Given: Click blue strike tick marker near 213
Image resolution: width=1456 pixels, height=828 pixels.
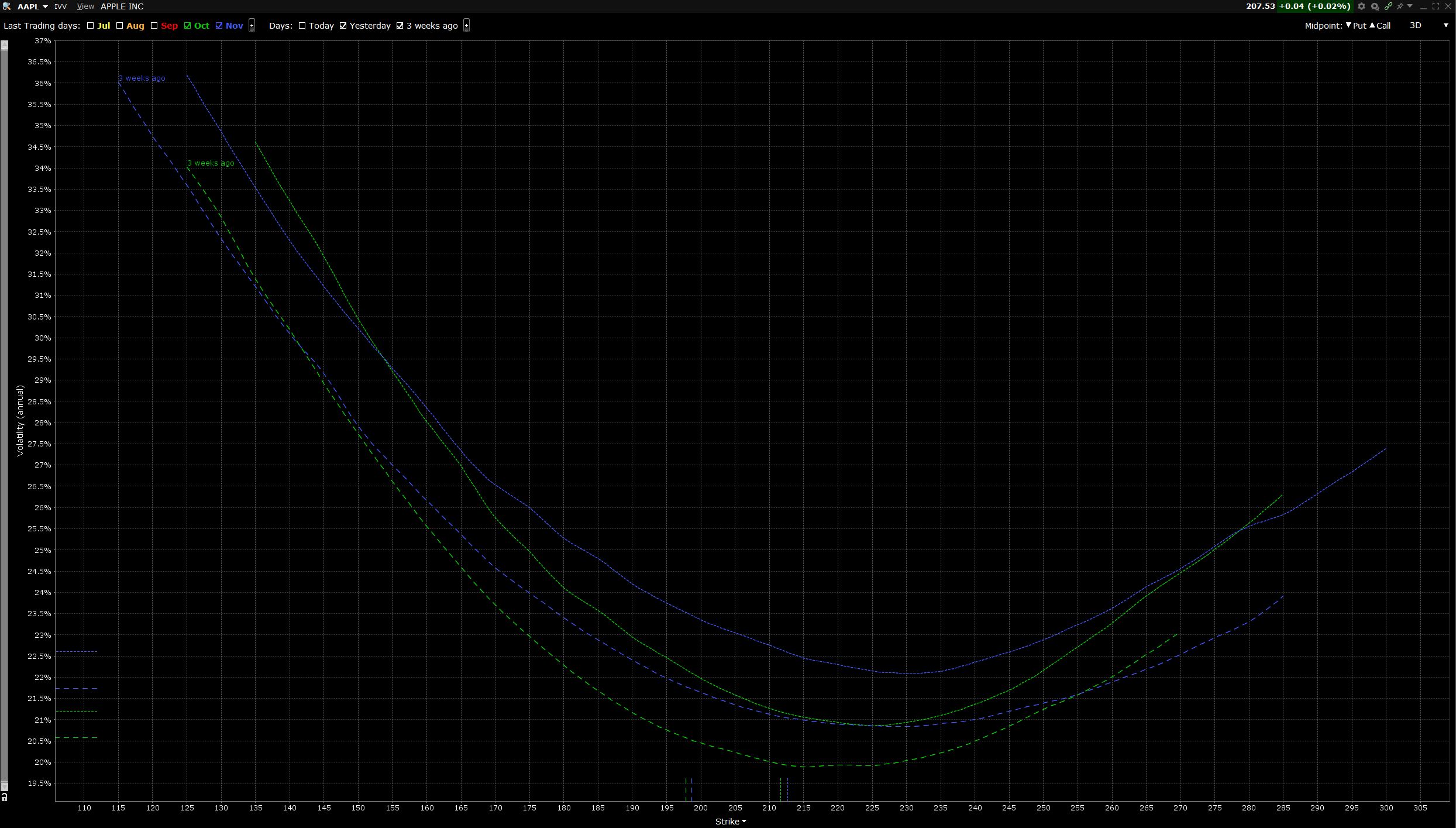Looking at the screenshot, I should [x=787, y=789].
